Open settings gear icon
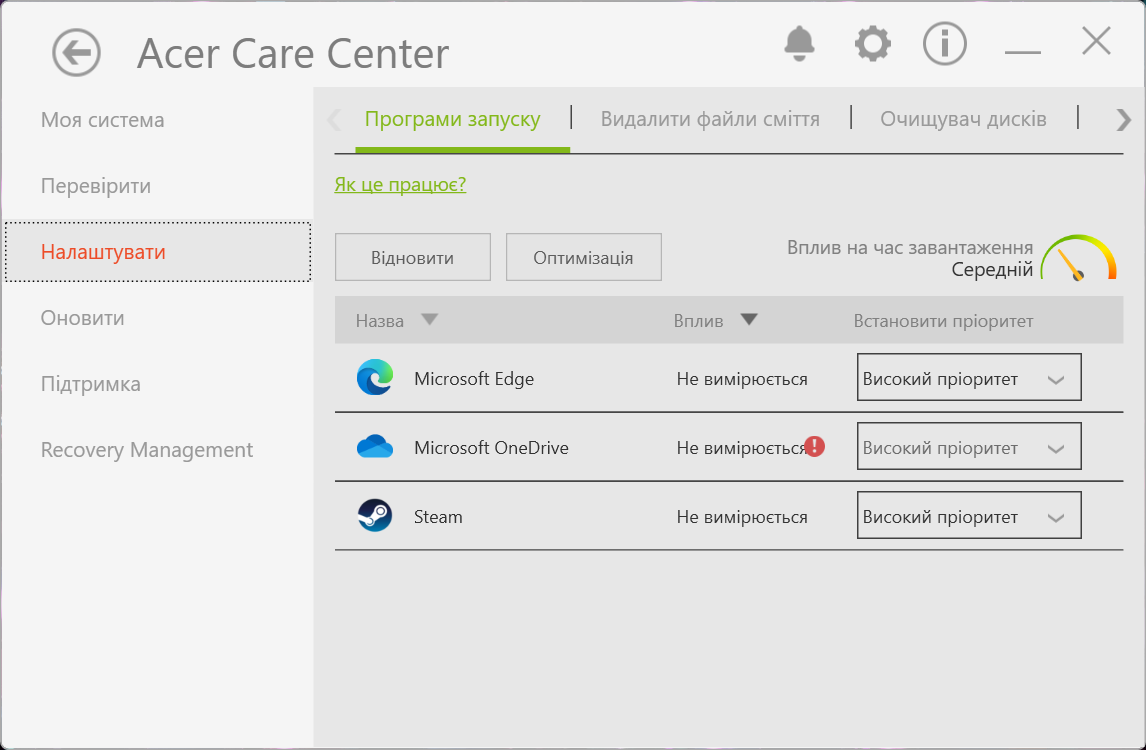The width and height of the screenshot is (1146, 750). [872, 44]
